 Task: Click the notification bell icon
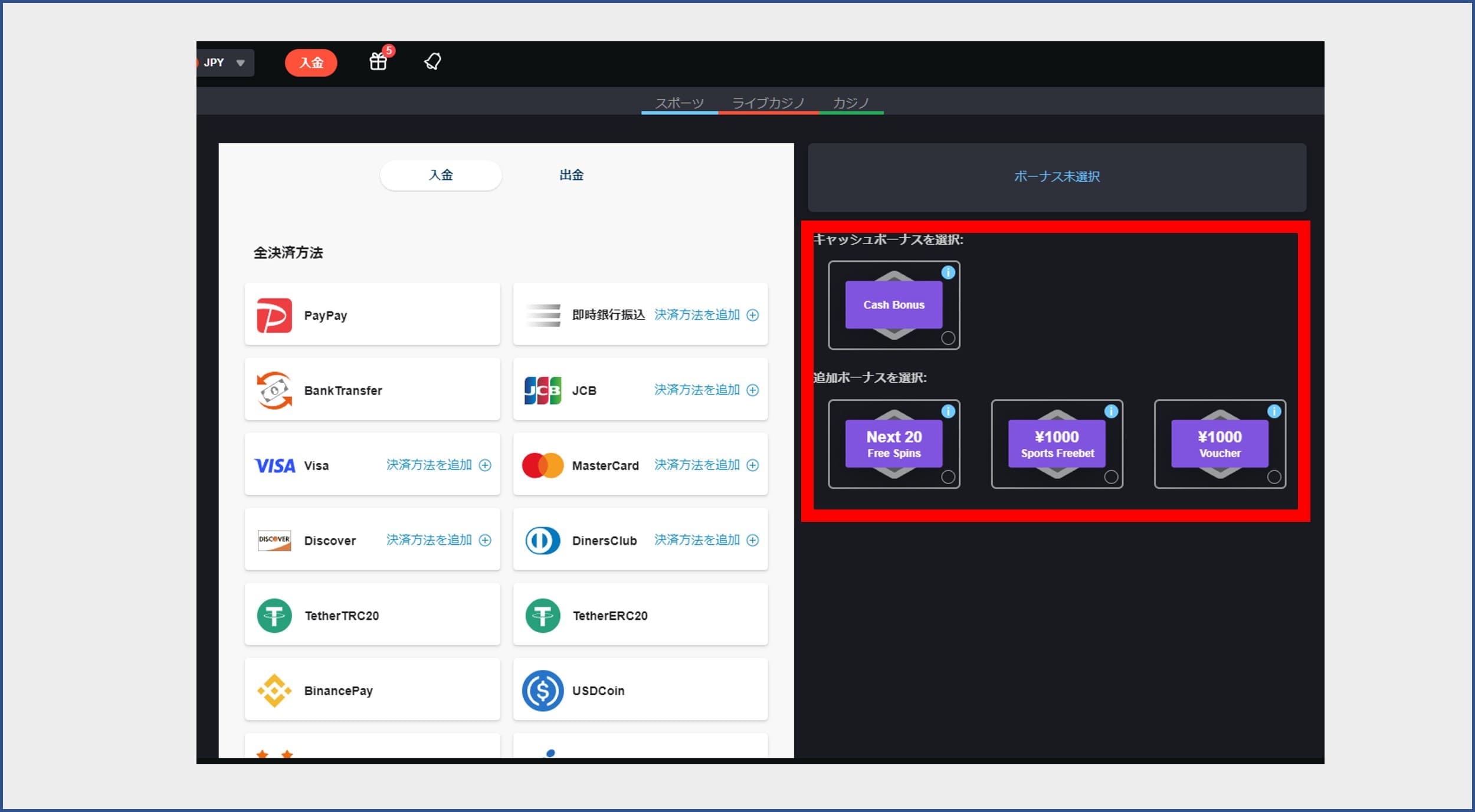[x=432, y=61]
